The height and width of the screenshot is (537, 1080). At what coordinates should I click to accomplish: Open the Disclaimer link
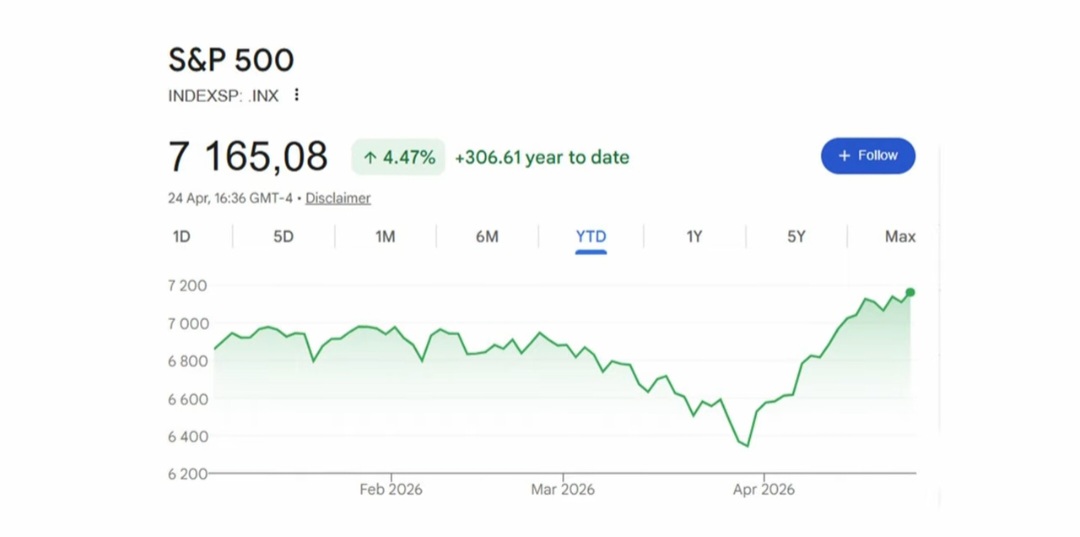tap(338, 198)
